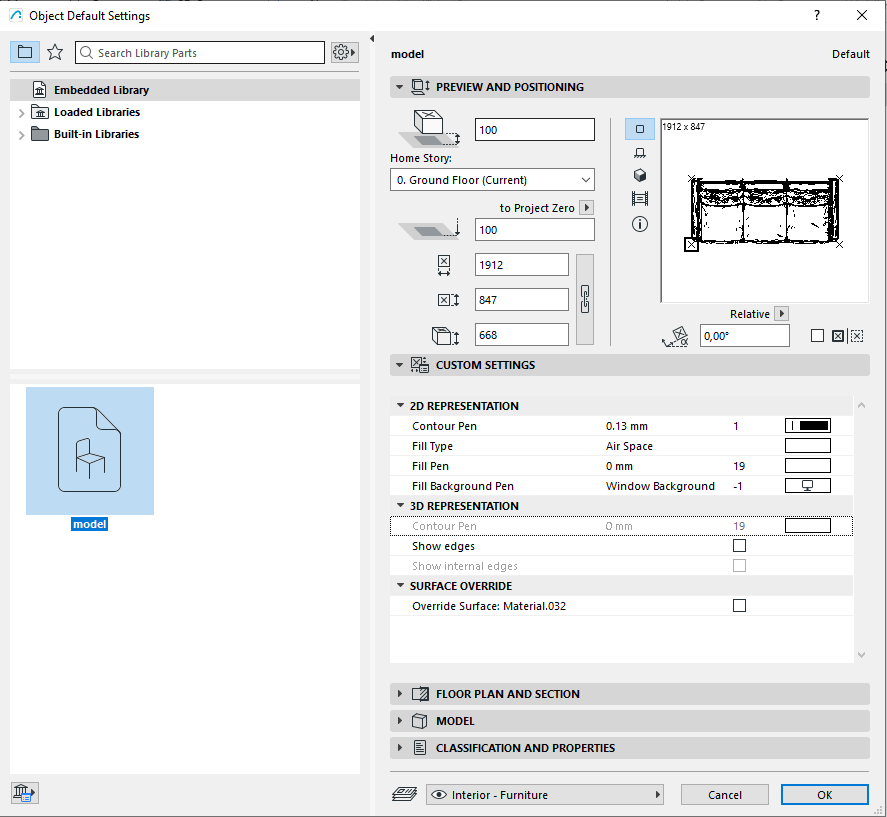887x817 pixels.
Task: Click the width field showing 1912
Action: [x=522, y=265]
